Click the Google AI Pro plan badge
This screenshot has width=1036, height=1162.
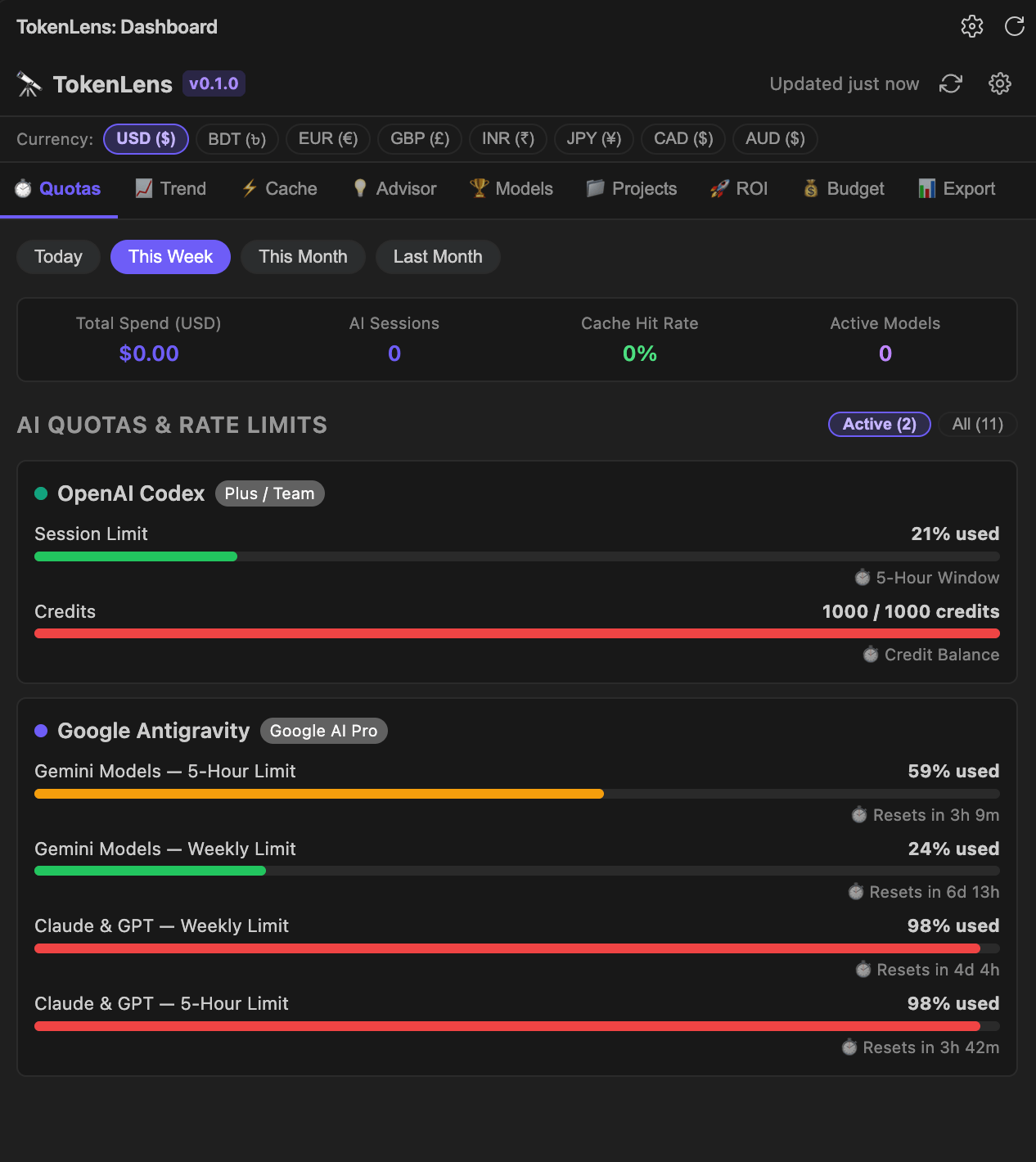324,731
